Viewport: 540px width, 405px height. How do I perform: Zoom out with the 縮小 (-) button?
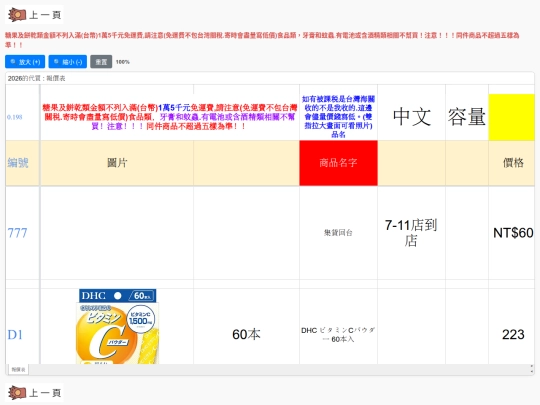click(68, 62)
